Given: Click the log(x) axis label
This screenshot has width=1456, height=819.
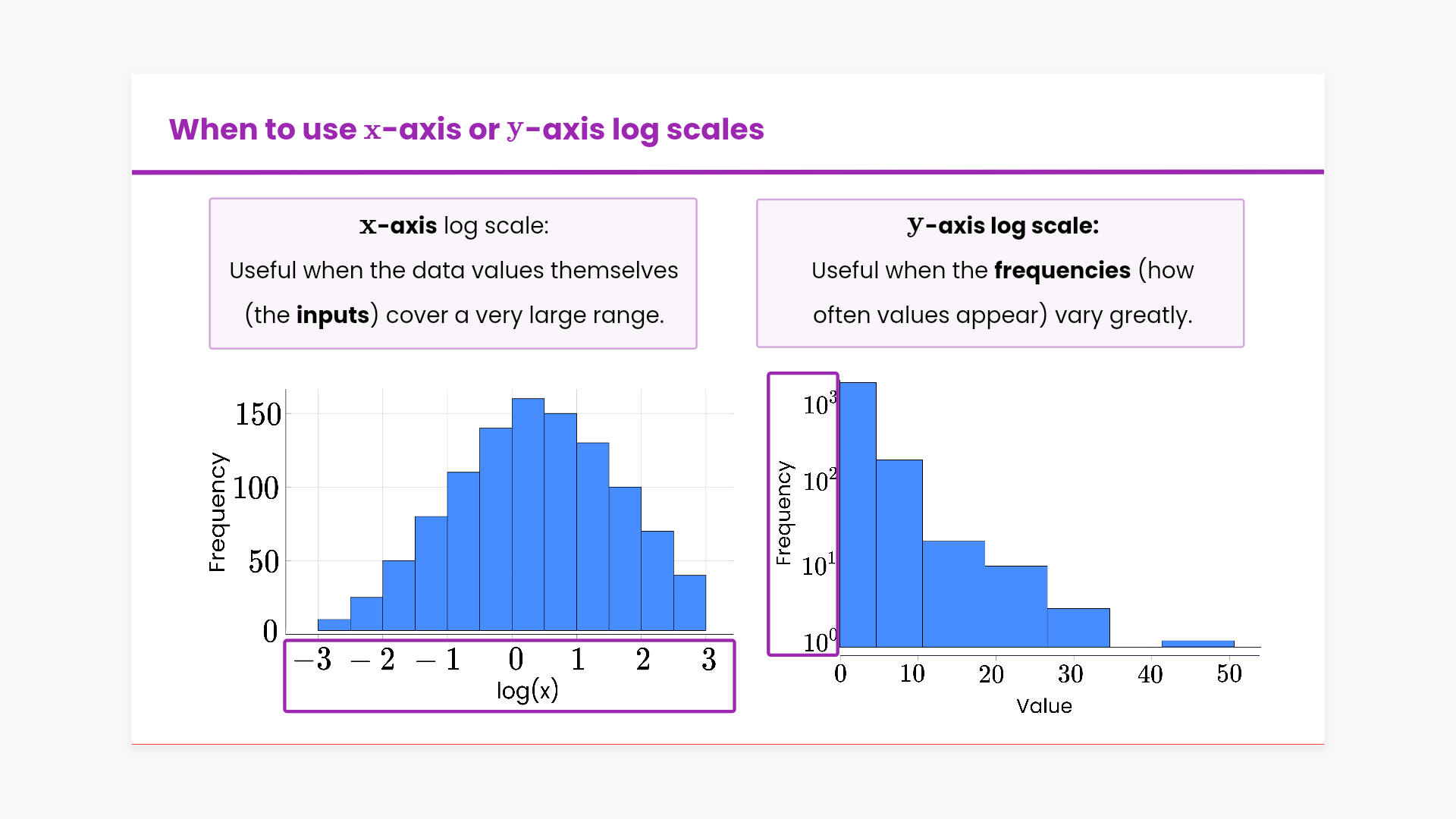Looking at the screenshot, I should [528, 690].
